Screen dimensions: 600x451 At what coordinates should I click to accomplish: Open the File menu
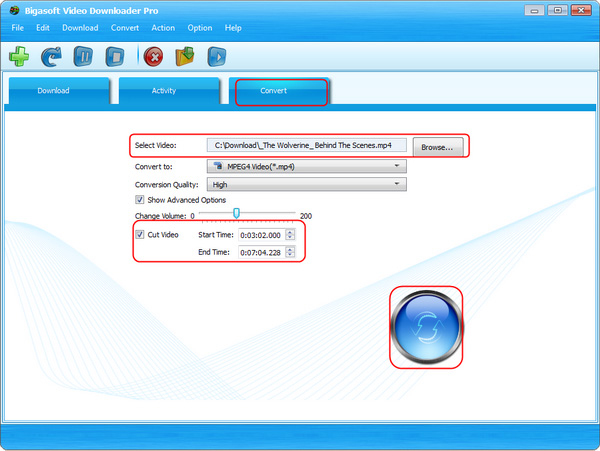pos(18,28)
